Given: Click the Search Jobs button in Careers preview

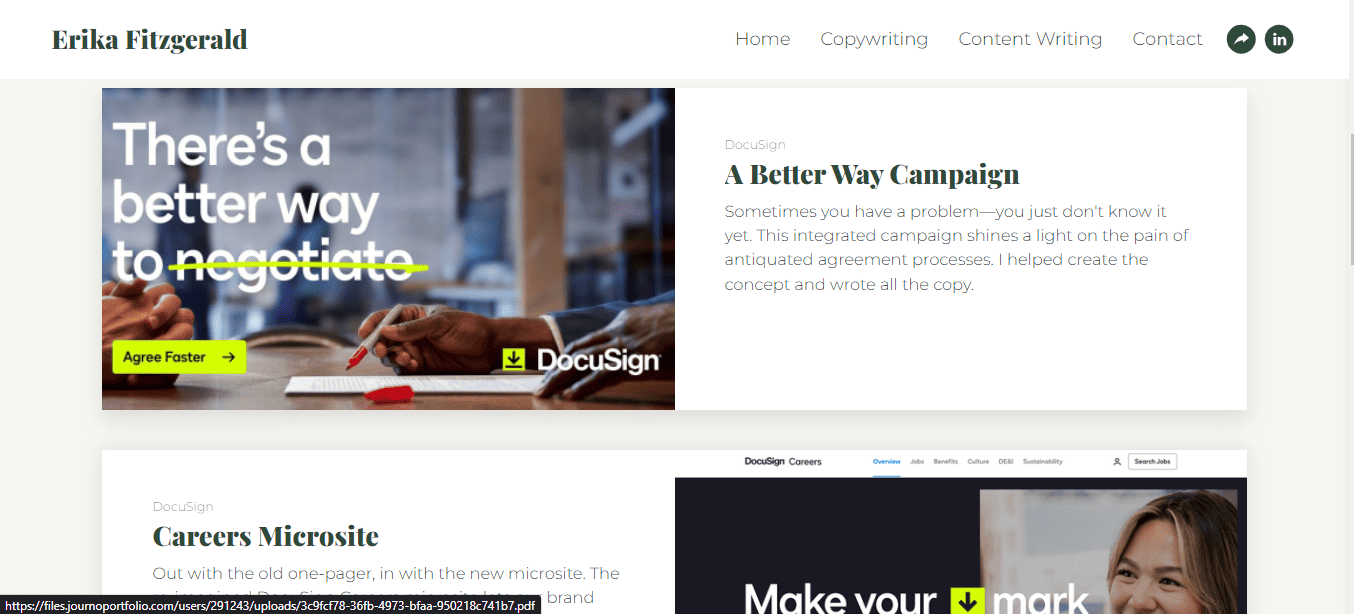Looking at the screenshot, I should [1153, 462].
